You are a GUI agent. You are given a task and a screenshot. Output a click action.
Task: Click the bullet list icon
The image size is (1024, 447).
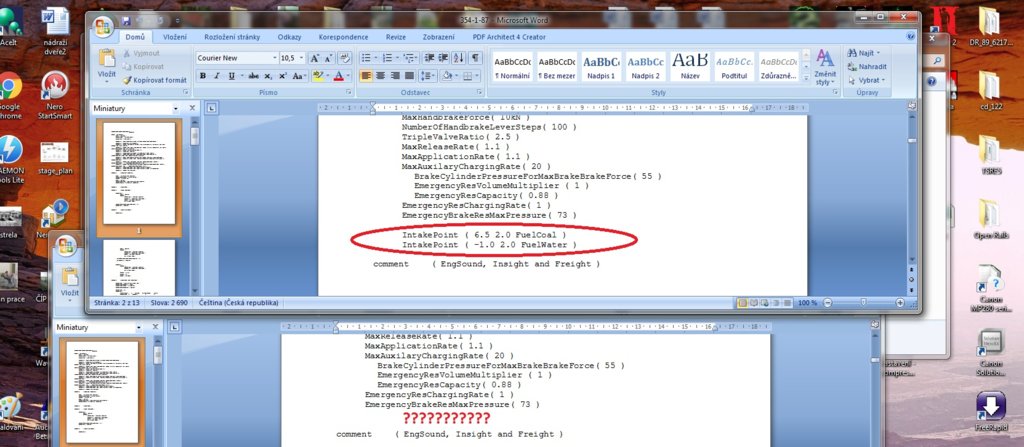point(367,58)
